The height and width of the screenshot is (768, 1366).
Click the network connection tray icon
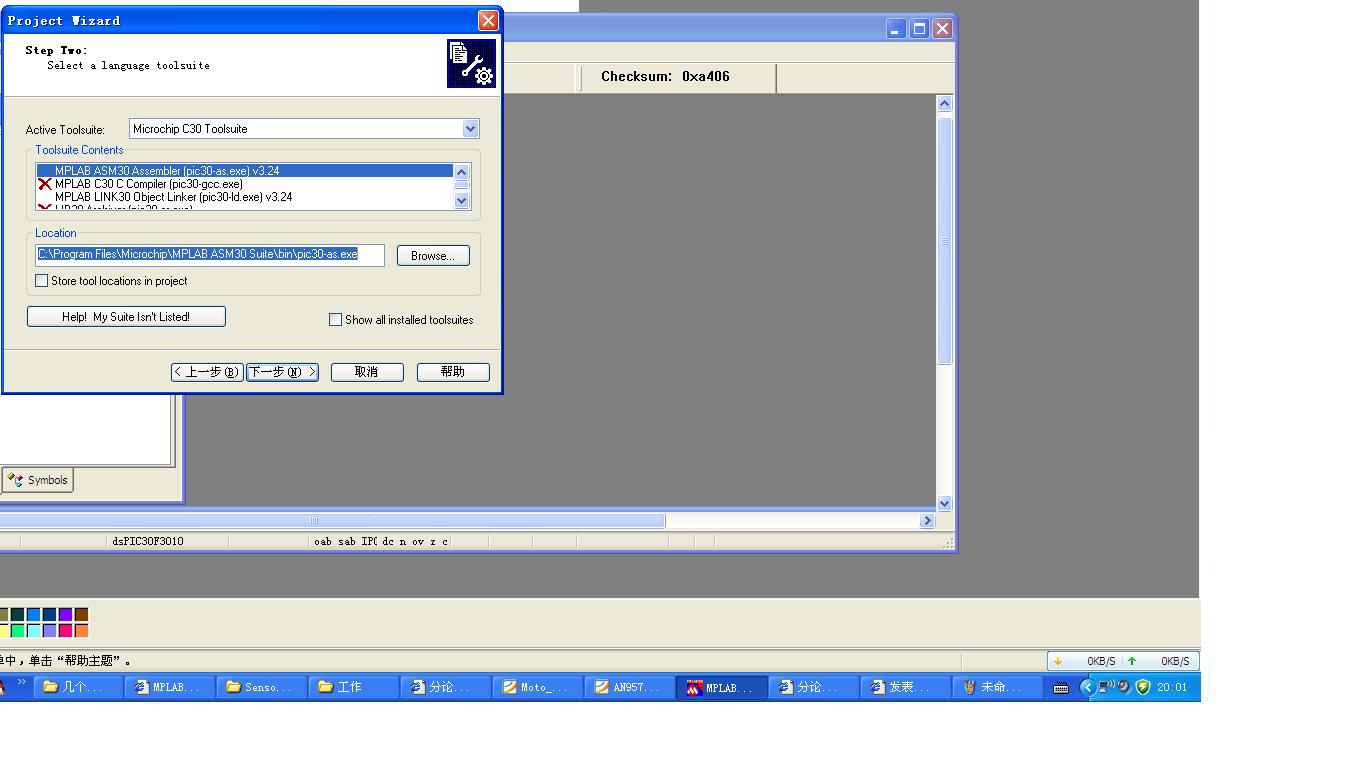pyautogui.click(x=1107, y=687)
